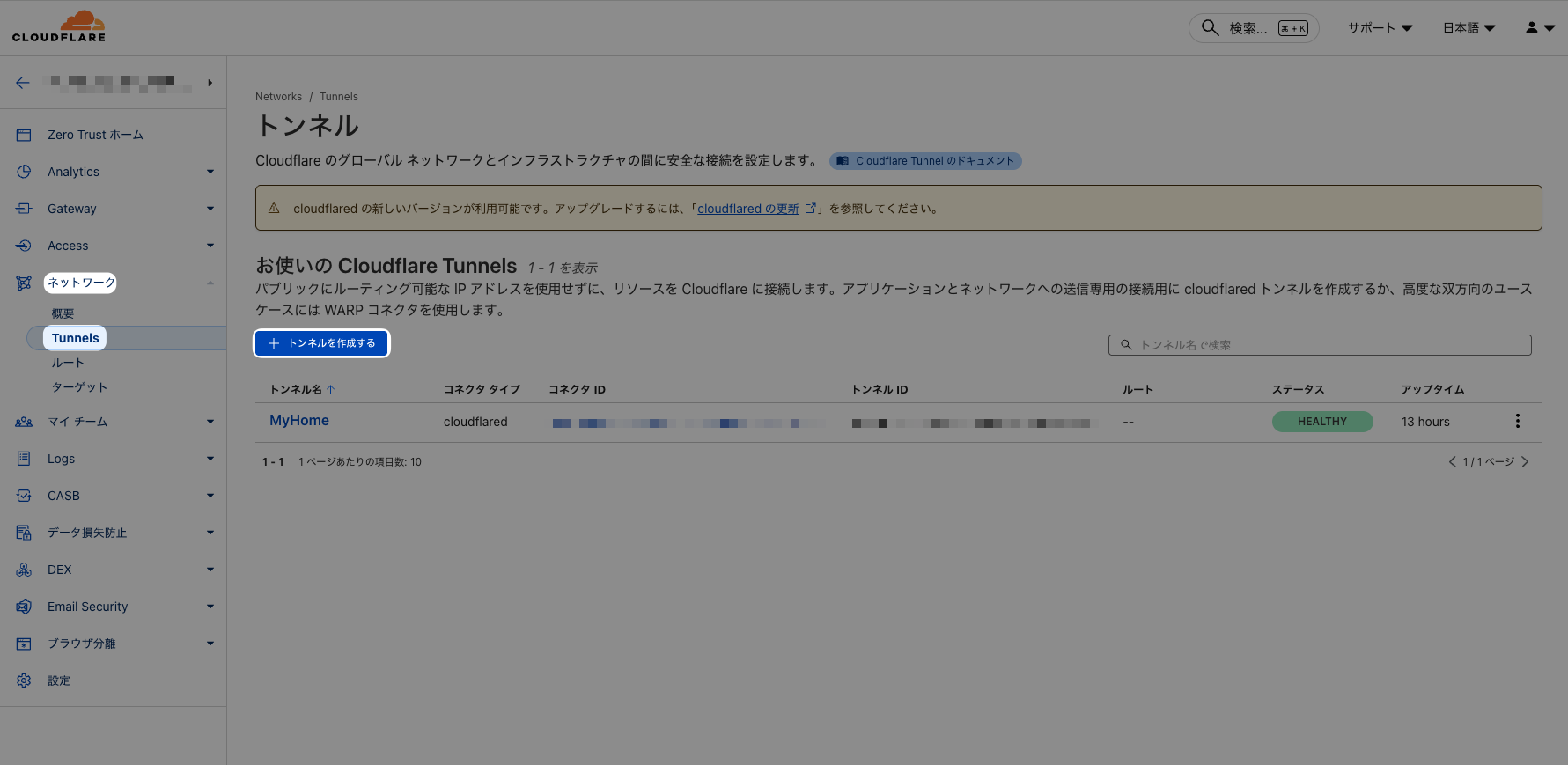
Task: Click the ブラウザ分離 icon
Action: pyautogui.click(x=24, y=644)
